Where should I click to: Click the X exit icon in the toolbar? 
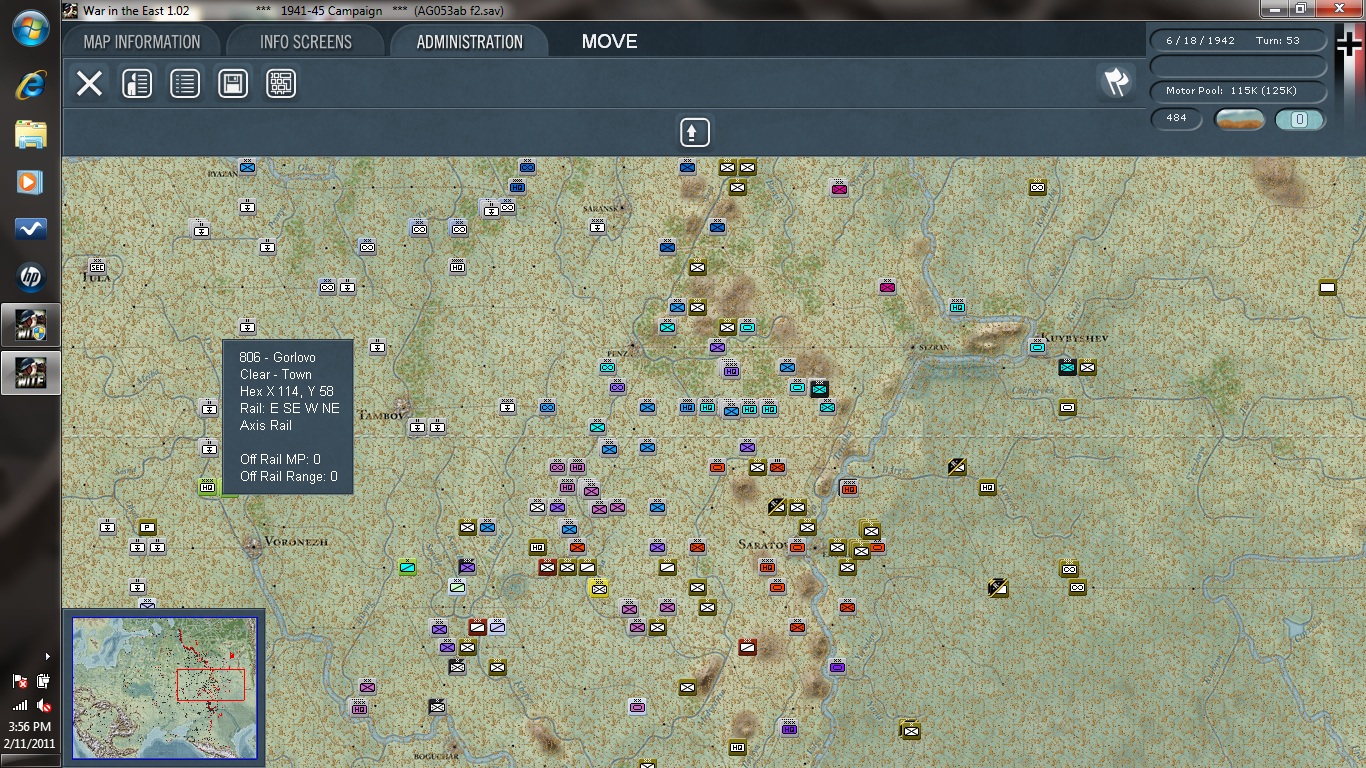[90, 84]
